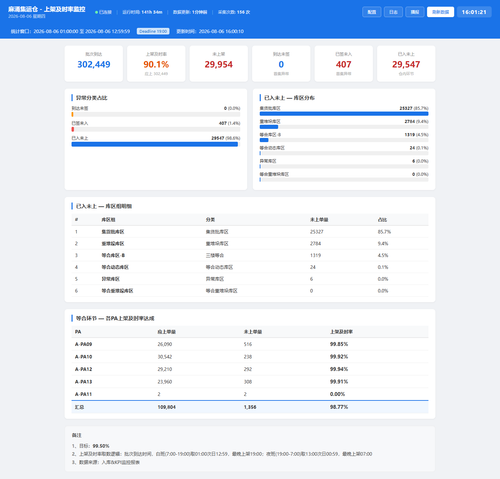Click the 1 分钟前 data update text
Image resolution: width=500 pixels, height=479 pixels.
[199, 12]
